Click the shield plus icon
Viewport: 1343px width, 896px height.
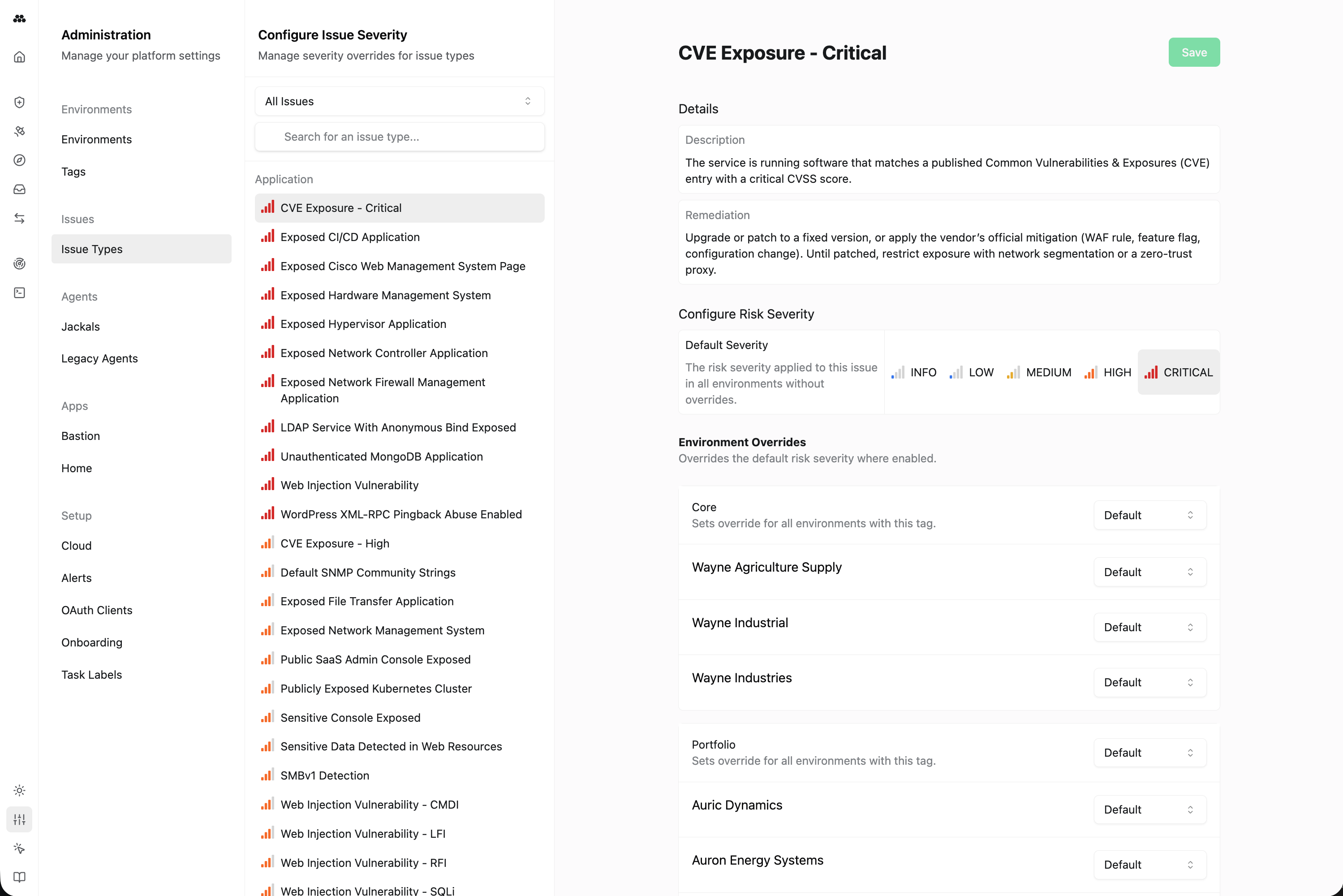pyautogui.click(x=19, y=102)
